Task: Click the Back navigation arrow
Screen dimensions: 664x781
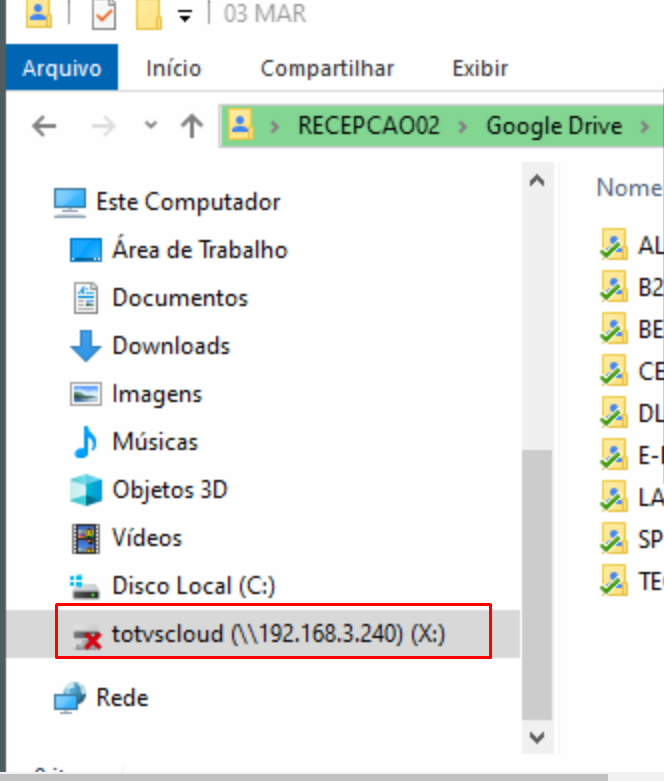Action: pos(44,126)
